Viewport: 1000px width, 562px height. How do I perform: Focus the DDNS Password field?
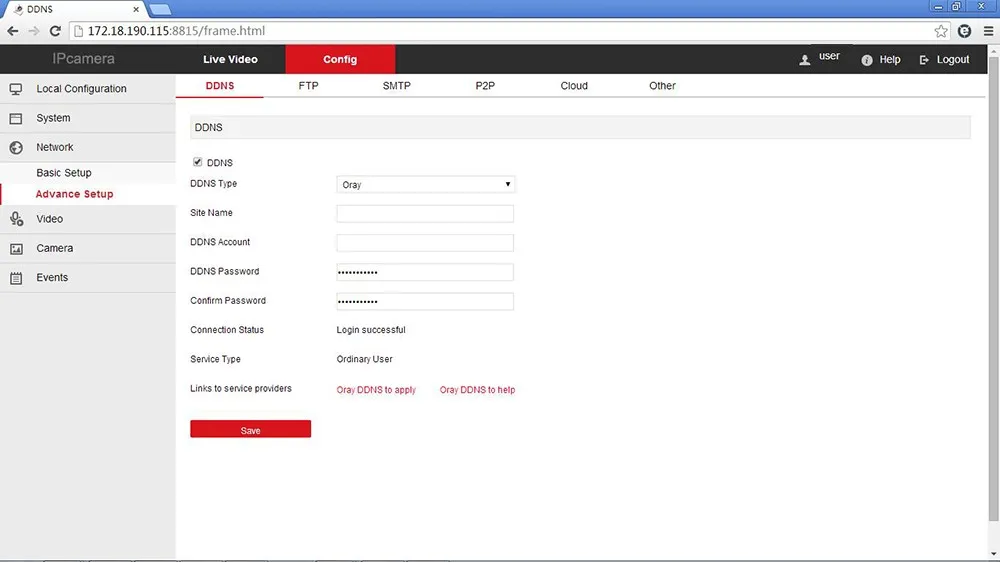pyautogui.click(x=425, y=272)
